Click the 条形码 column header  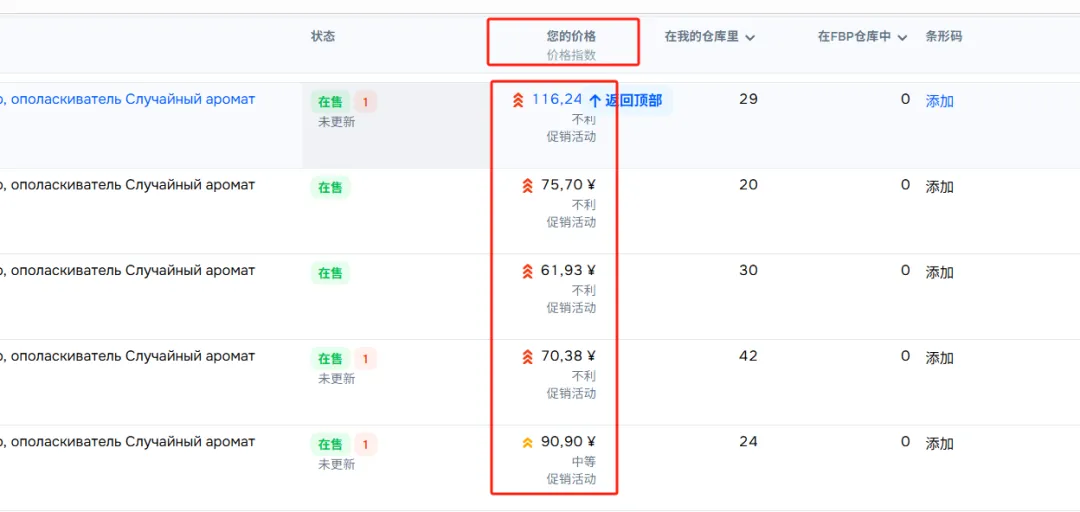click(x=943, y=36)
